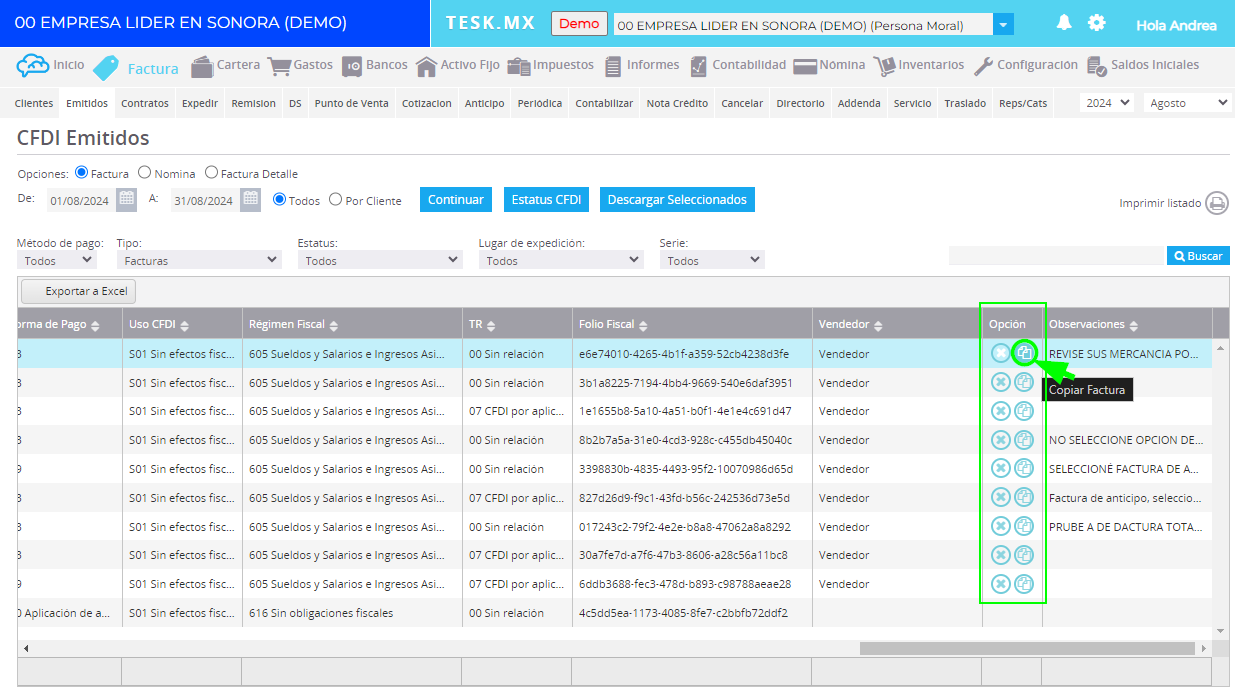Click the Continuar button
The image size is (1235, 700).
tap(456, 199)
